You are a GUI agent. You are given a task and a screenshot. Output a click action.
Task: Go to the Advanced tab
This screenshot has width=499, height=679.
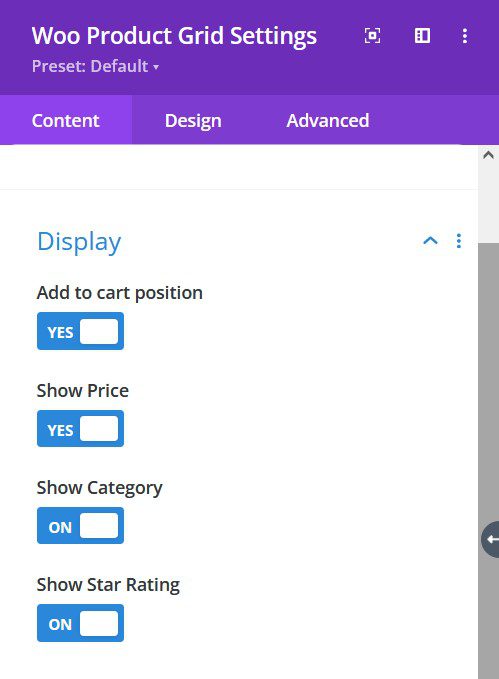[x=328, y=120]
